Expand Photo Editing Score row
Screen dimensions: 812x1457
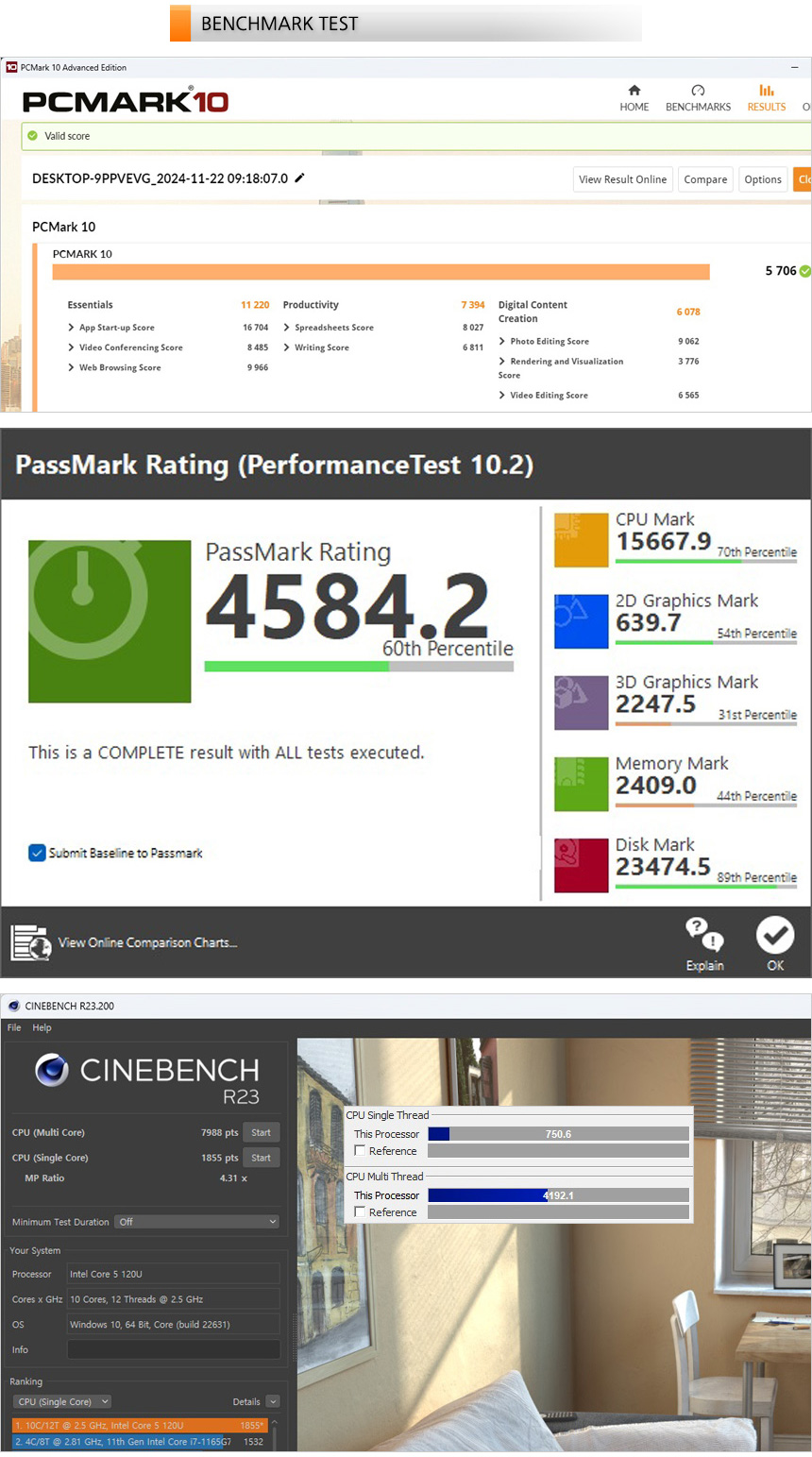(x=502, y=341)
